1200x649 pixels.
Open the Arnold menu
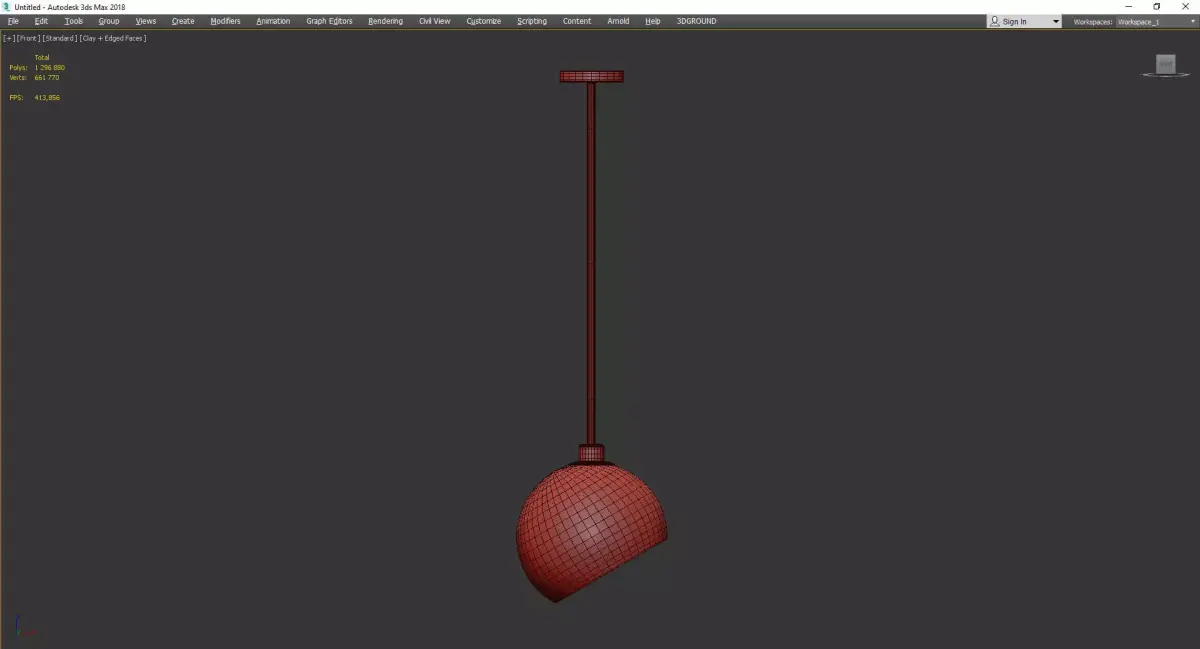(x=618, y=20)
